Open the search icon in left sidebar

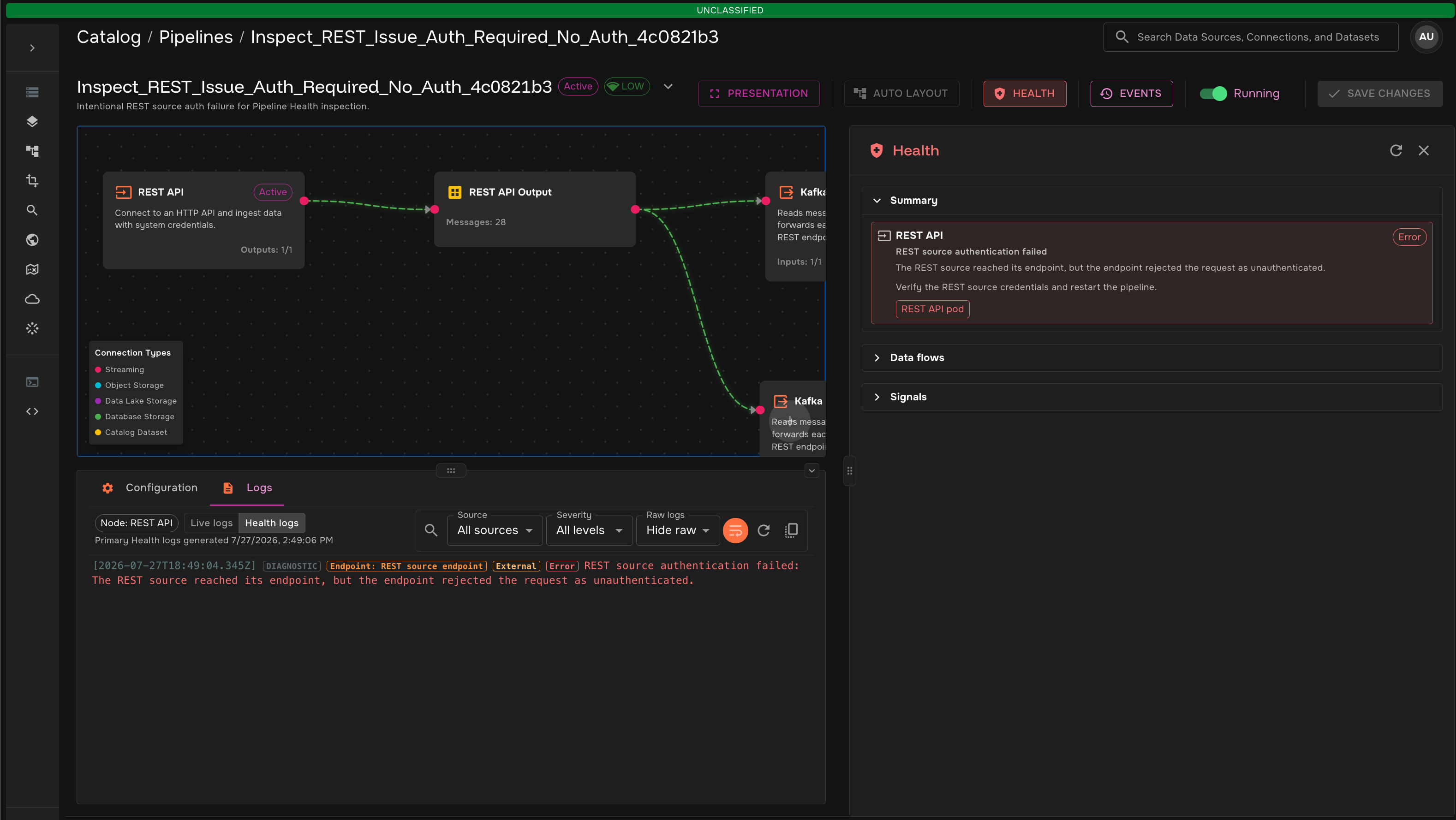point(32,210)
